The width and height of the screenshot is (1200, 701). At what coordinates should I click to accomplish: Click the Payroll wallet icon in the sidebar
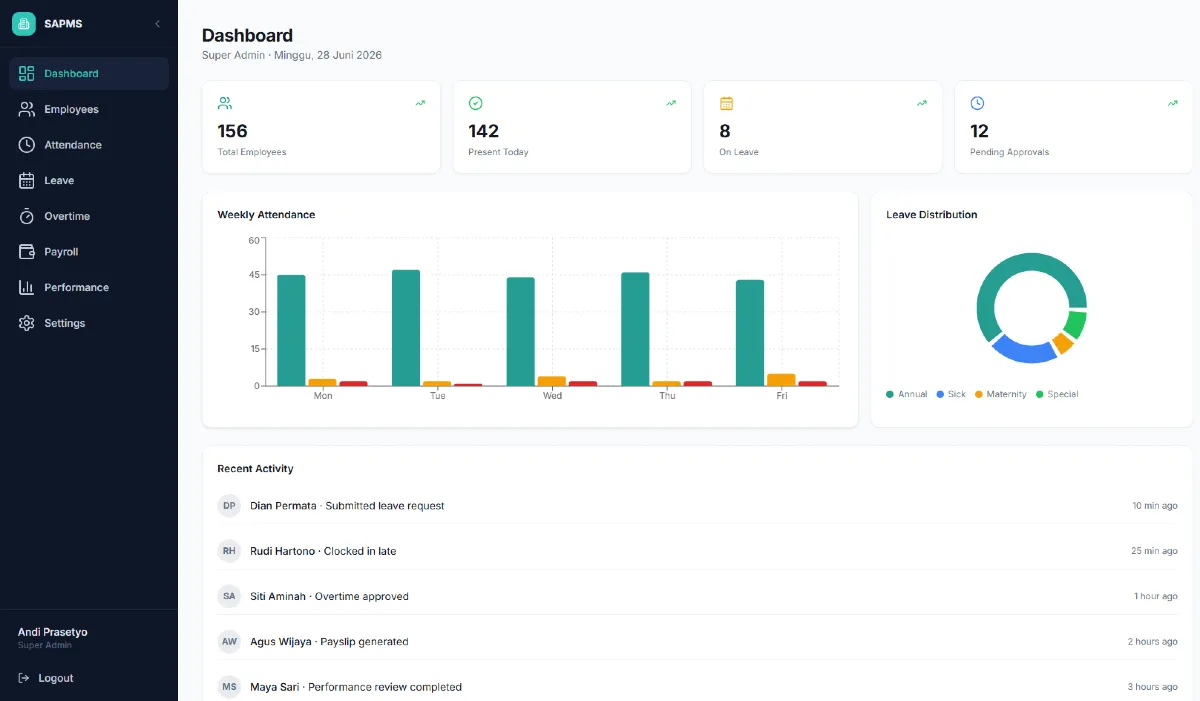(x=27, y=252)
